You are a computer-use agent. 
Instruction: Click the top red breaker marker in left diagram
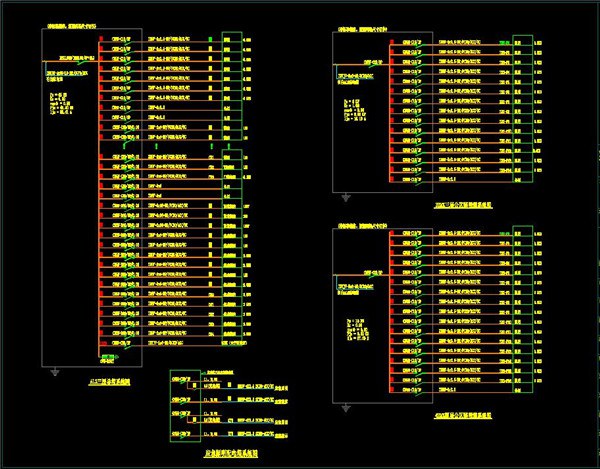pos(101,40)
